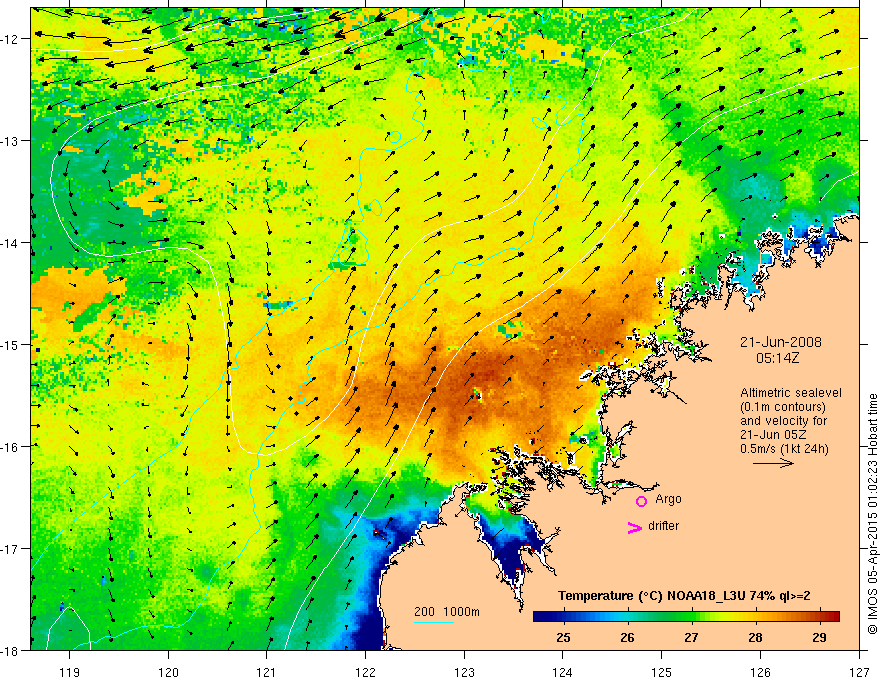Screen dimensions: 880x680
Task: Click the '200 1000m' depth contour label
Action: pos(447,612)
